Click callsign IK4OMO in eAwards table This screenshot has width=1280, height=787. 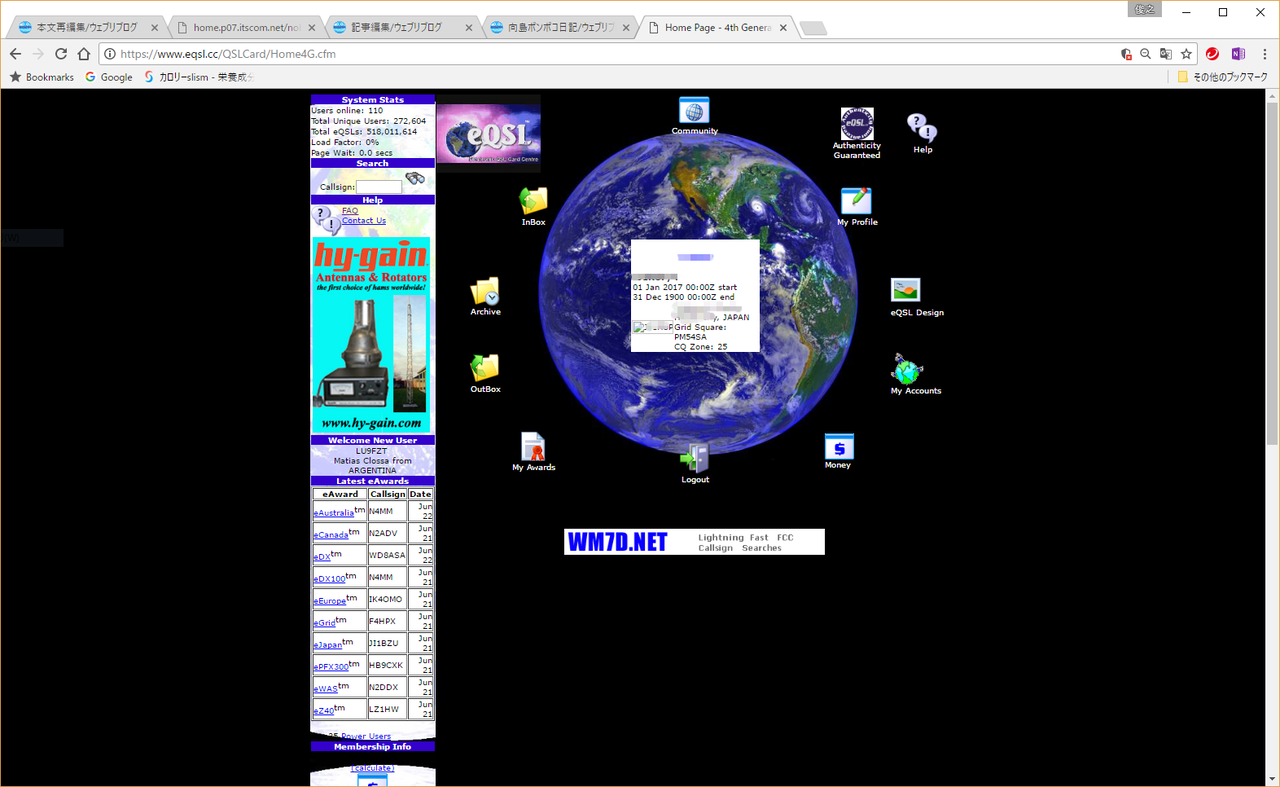click(387, 599)
